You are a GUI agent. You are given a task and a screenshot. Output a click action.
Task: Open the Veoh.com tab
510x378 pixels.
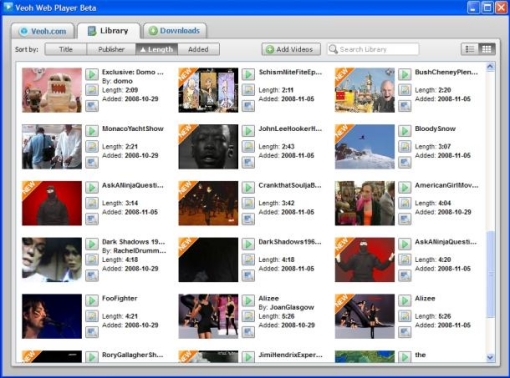(43, 31)
